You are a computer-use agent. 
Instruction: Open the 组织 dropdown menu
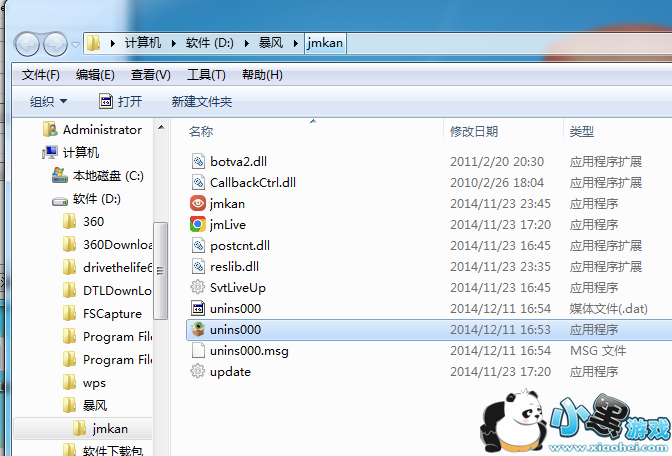pos(48,102)
